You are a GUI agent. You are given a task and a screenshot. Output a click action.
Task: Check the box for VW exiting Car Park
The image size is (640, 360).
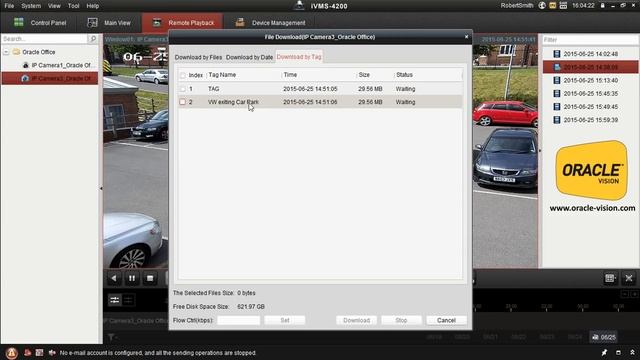182,102
